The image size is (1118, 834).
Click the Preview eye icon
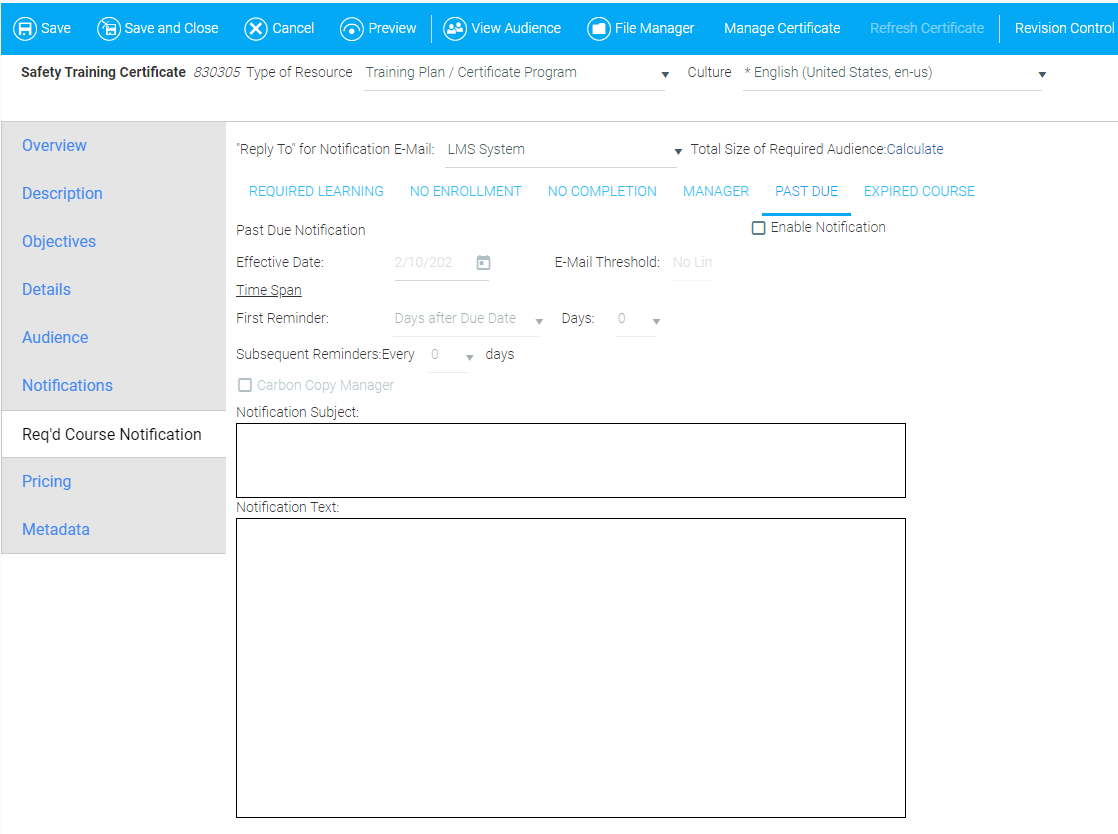pyautogui.click(x=352, y=28)
